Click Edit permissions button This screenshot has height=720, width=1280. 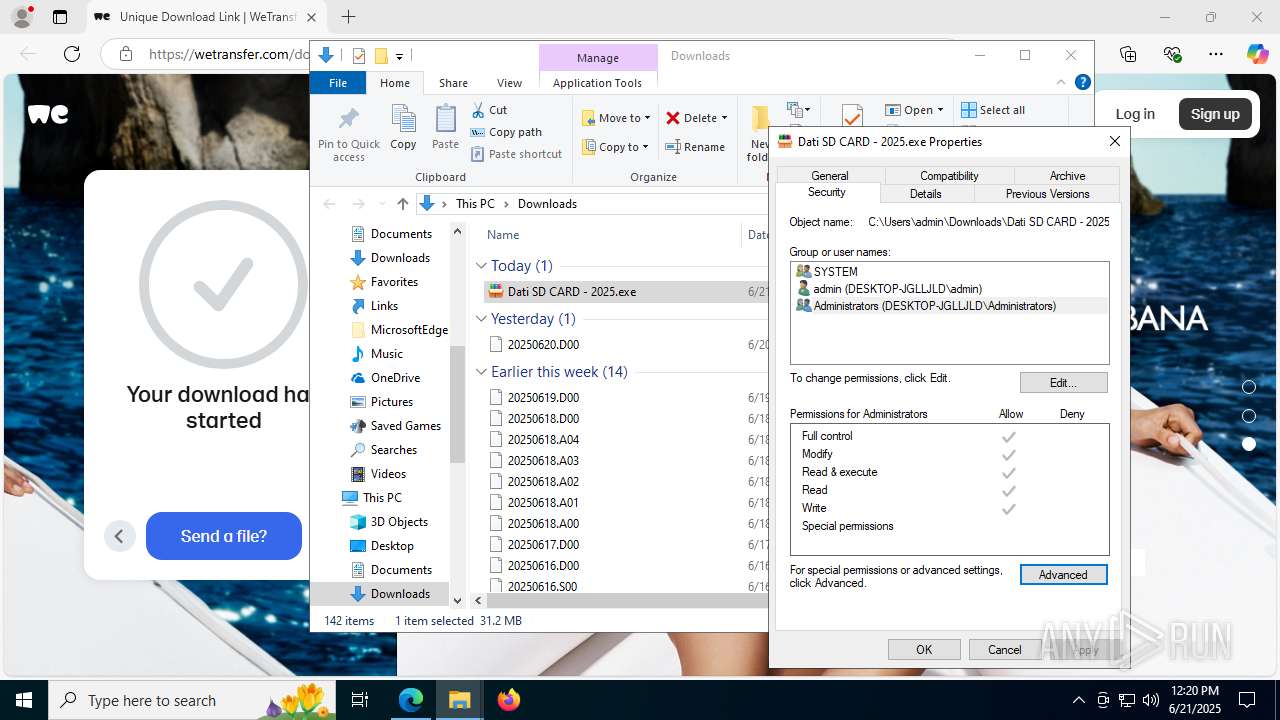1063,383
